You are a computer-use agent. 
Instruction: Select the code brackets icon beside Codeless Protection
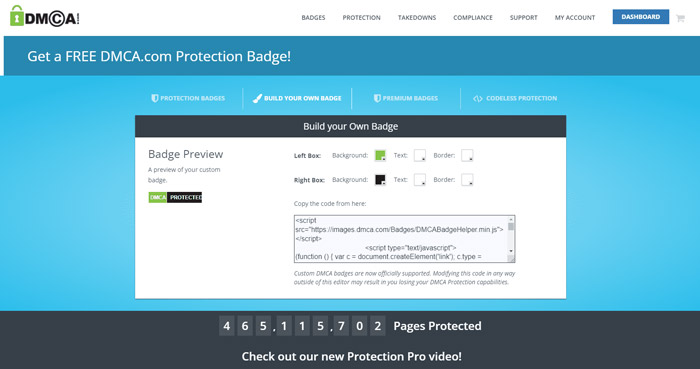point(477,99)
